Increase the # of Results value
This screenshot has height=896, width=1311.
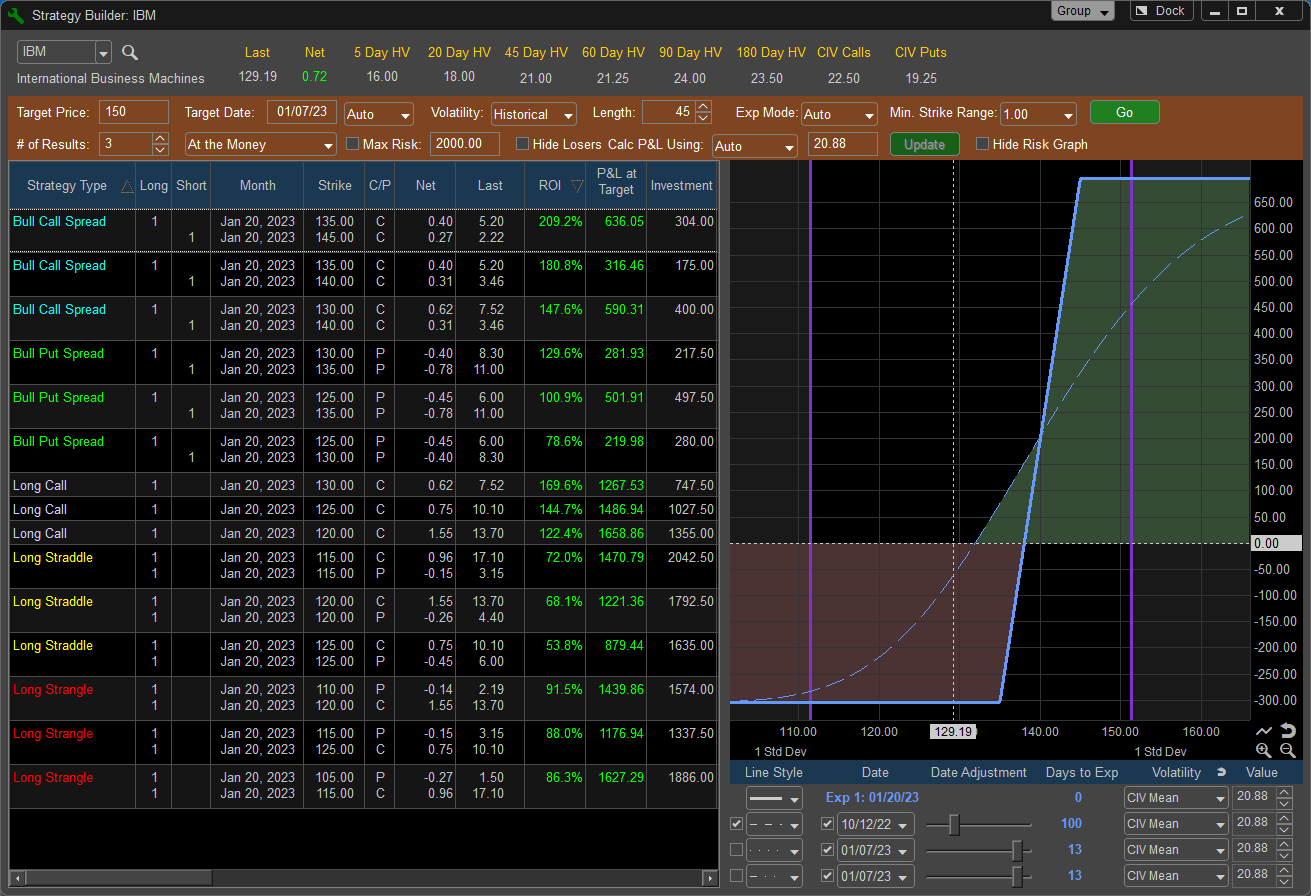tap(160, 139)
